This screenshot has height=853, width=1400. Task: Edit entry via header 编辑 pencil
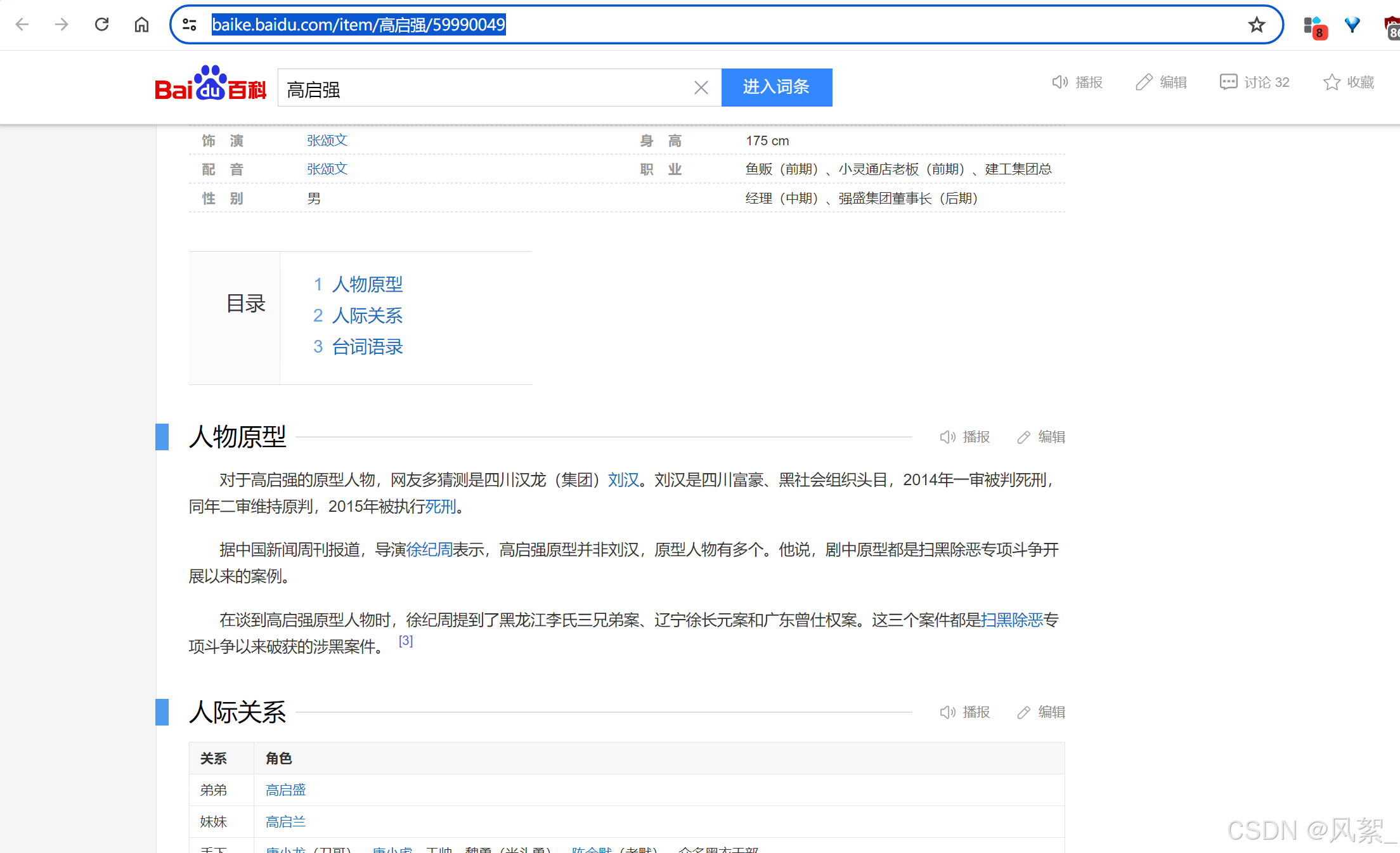[1161, 82]
